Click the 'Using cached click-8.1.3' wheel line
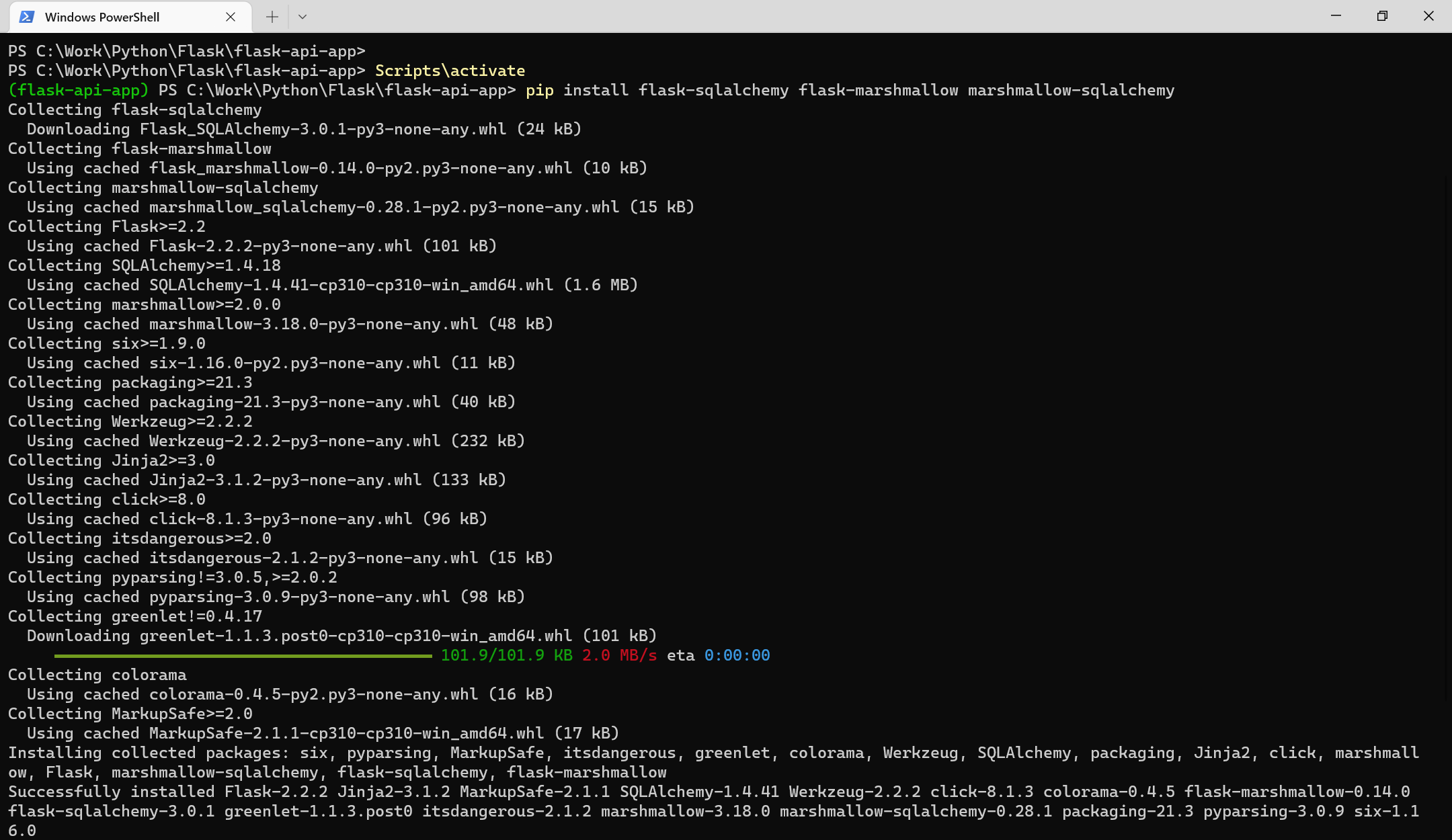Screen dimensions: 1452x840 [x=257, y=519]
